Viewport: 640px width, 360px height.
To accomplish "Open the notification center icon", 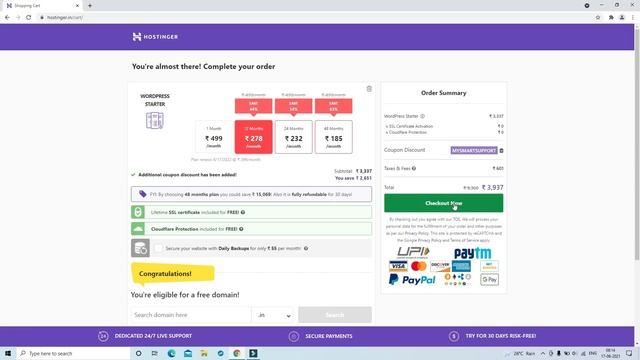I will [x=629, y=353].
